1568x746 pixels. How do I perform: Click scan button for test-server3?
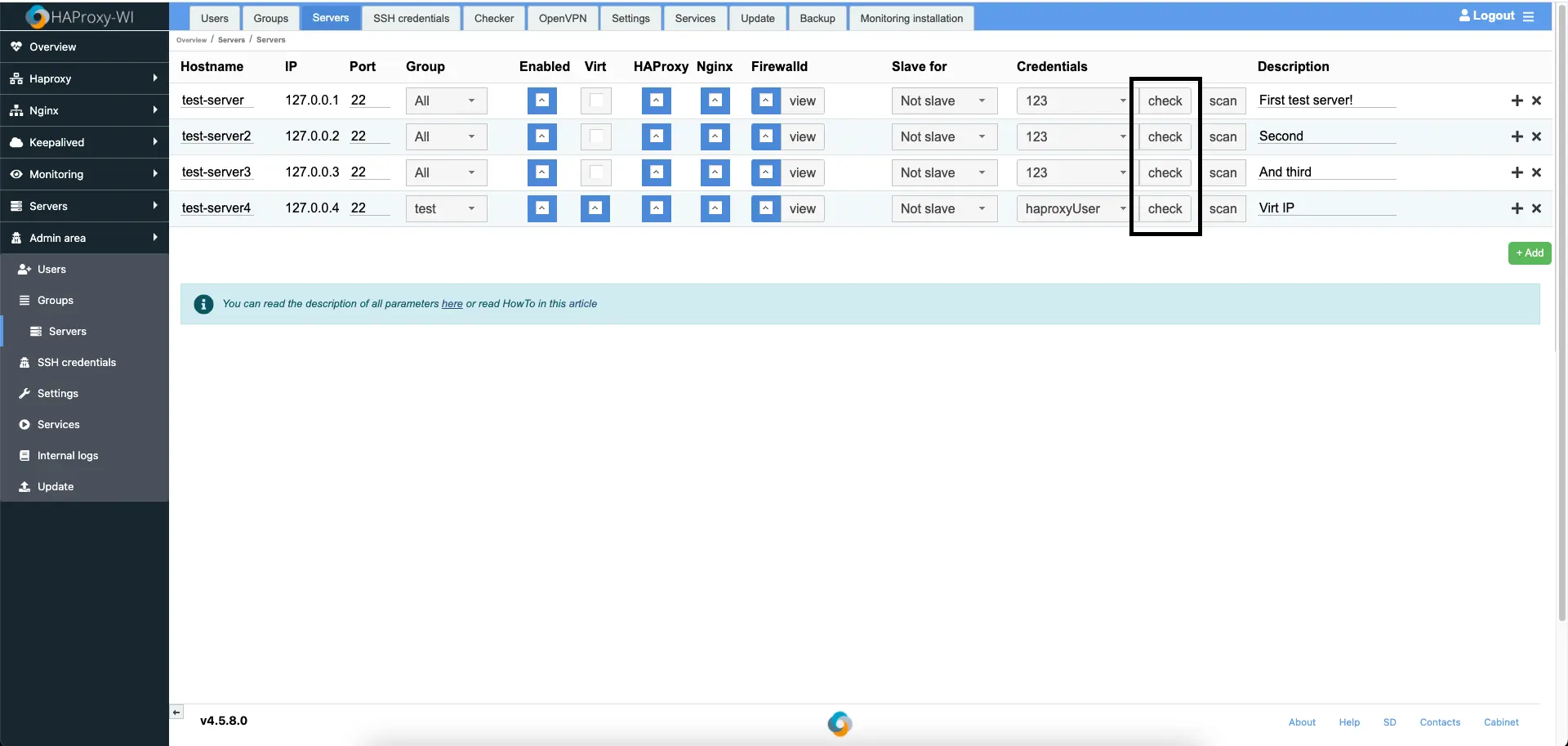(x=1223, y=172)
